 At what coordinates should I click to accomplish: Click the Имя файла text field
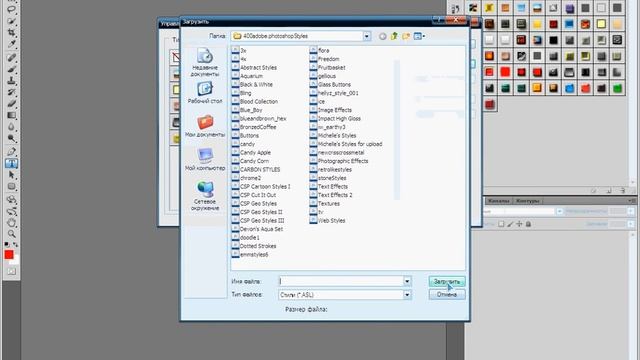click(x=341, y=281)
